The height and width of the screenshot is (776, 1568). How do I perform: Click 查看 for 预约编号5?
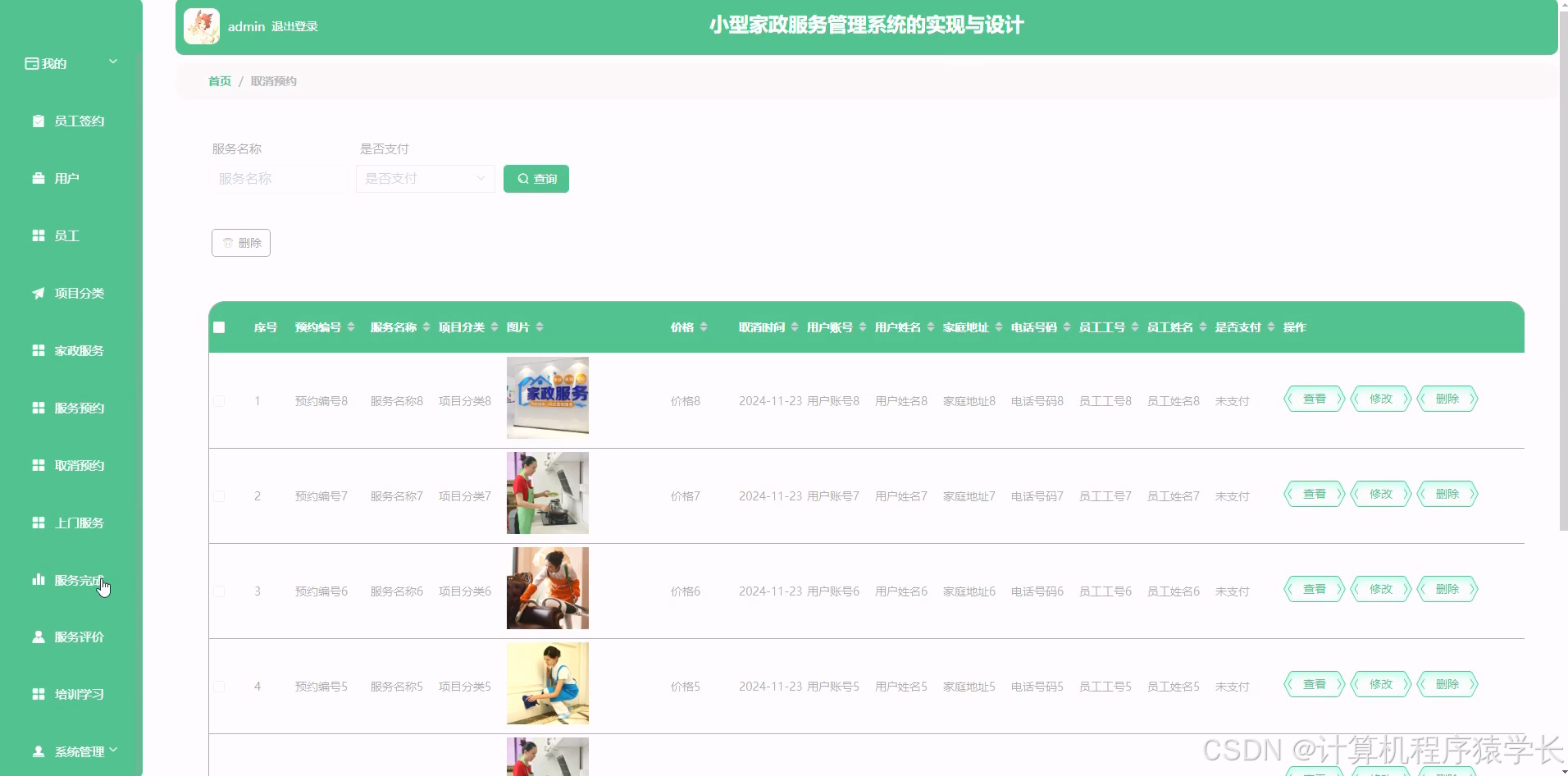pos(1315,684)
